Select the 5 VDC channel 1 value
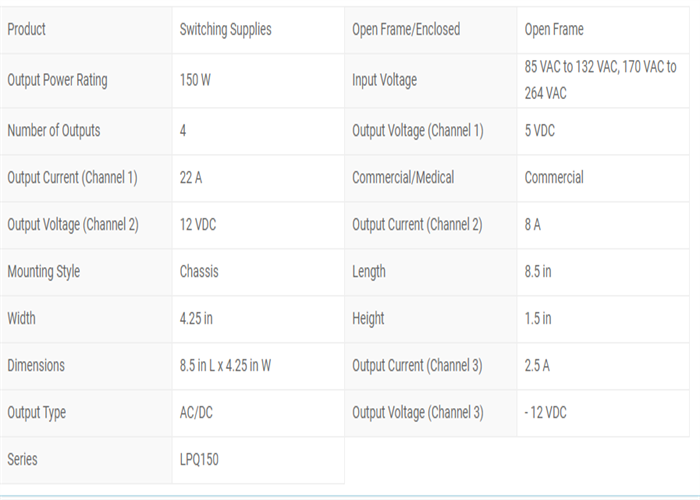 coord(540,131)
